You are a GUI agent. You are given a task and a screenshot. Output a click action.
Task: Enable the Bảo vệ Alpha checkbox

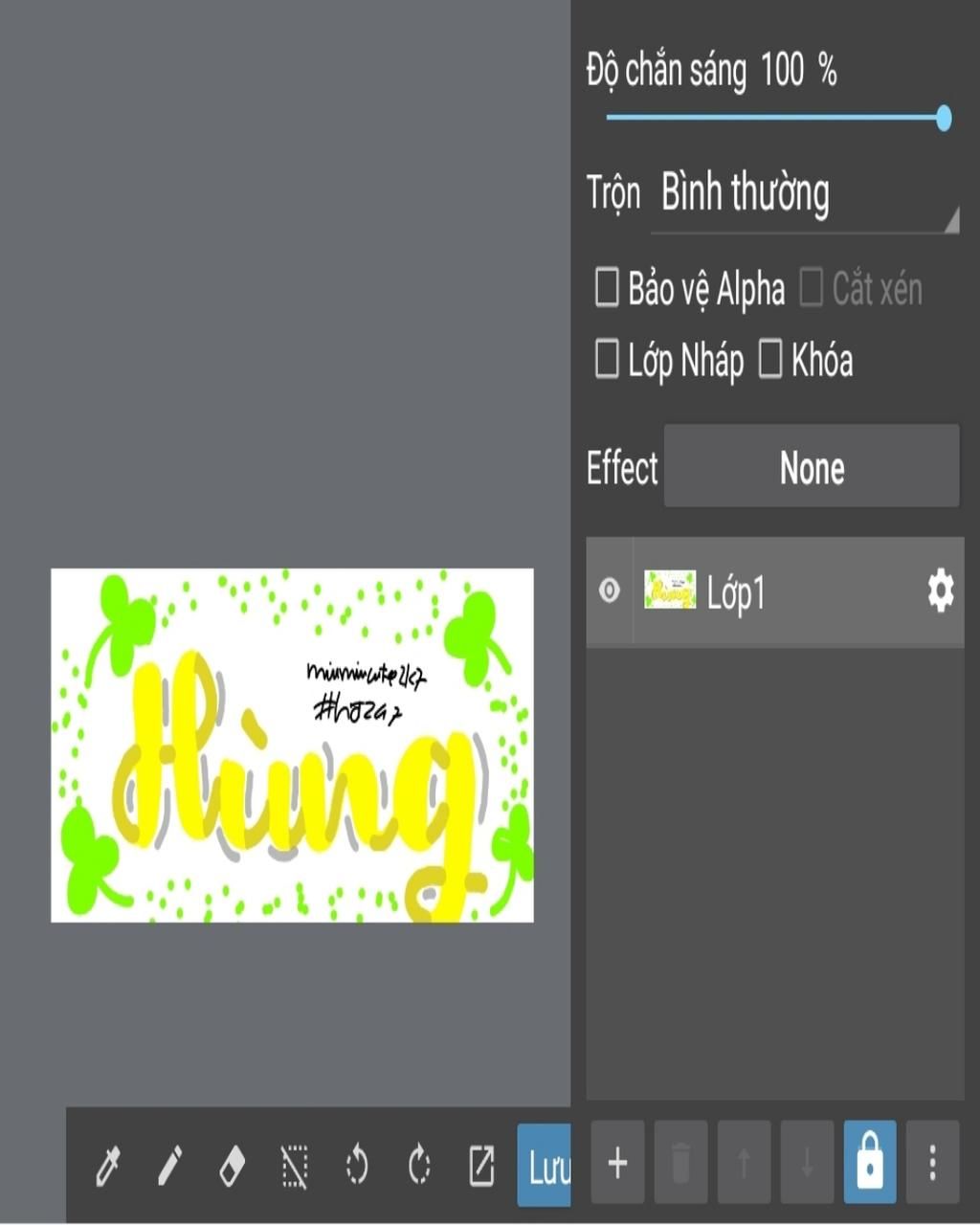(607, 287)
